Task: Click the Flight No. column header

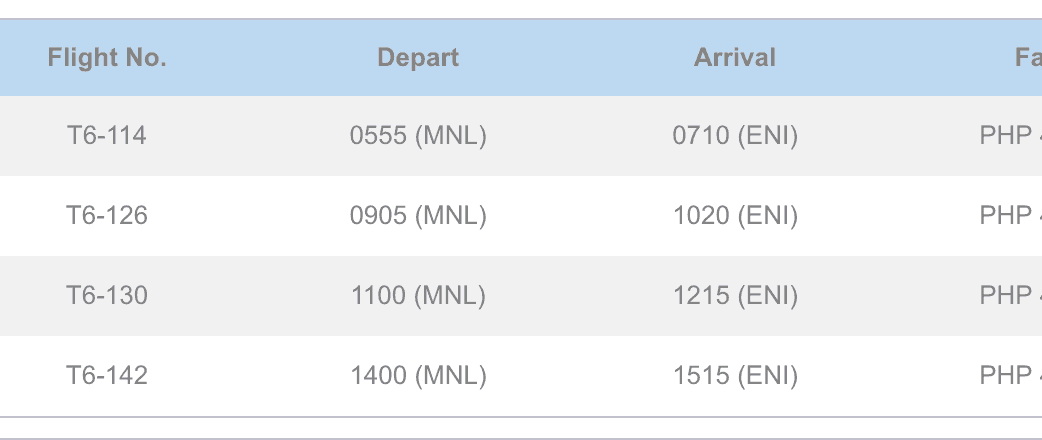Action: [107, 58]
